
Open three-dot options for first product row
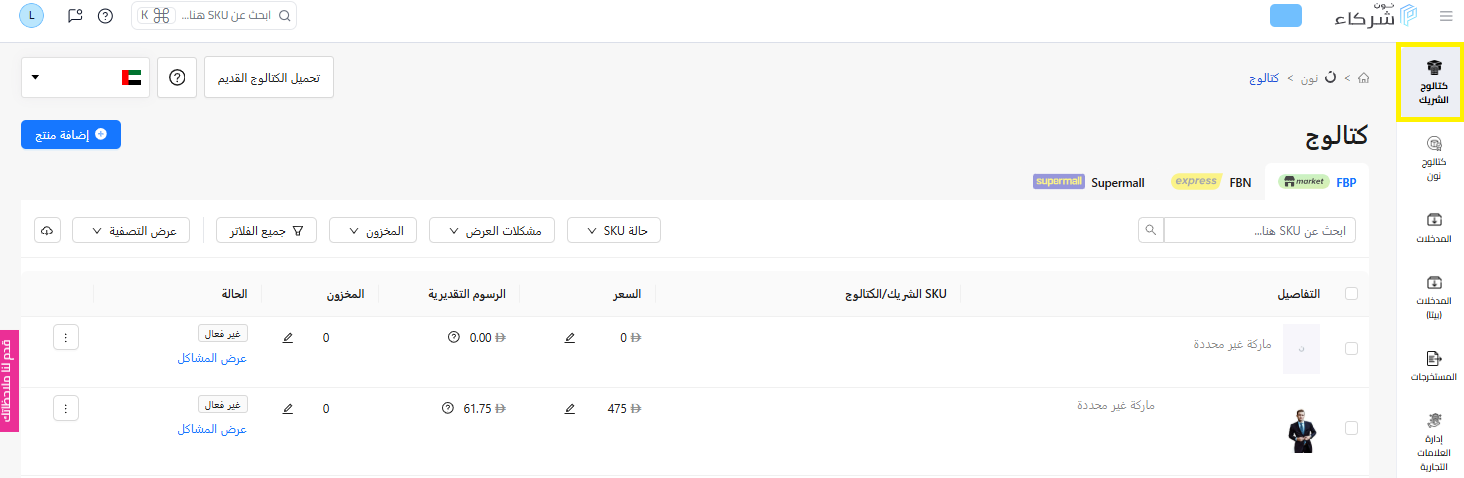point(66,338)
